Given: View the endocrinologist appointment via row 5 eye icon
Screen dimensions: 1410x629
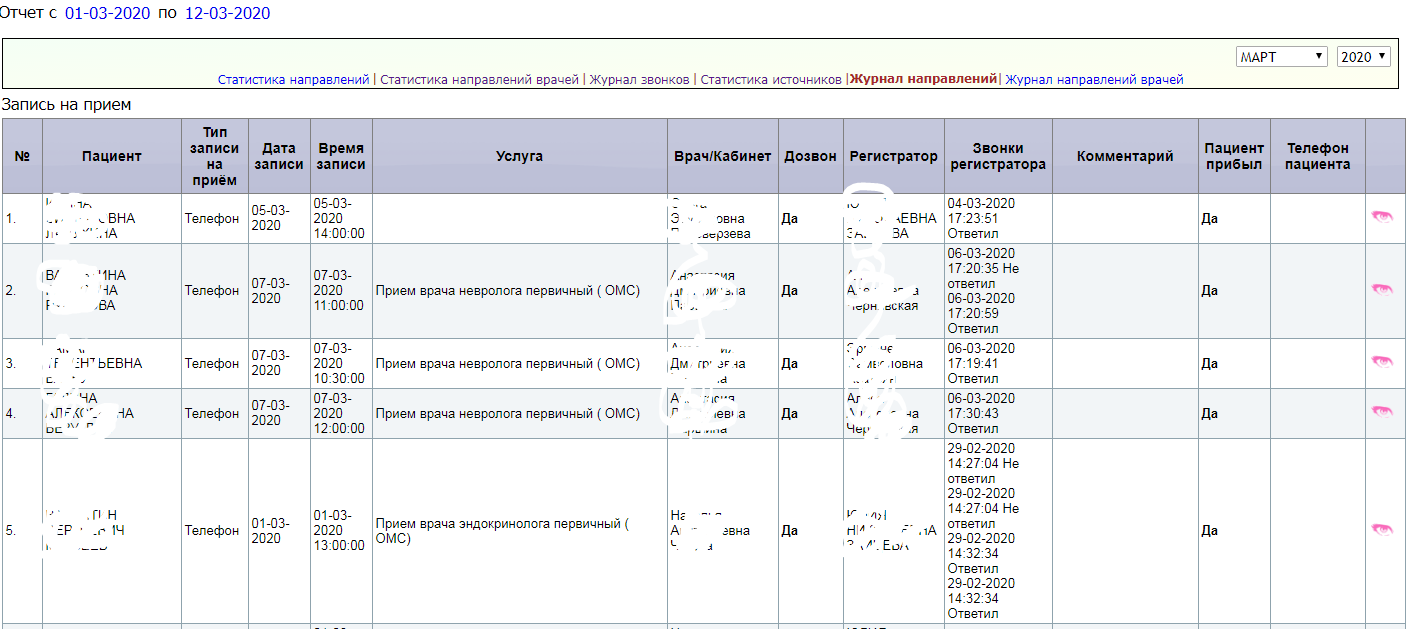Looking at the screenshot, I should pos(1381,529).
